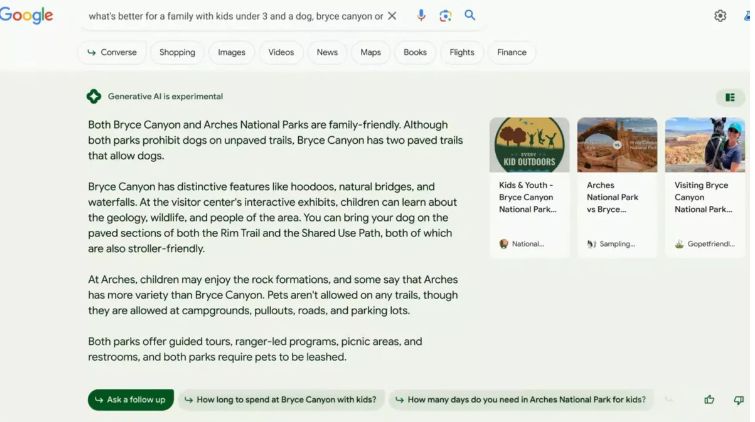755x422 pixels.
Task: Click 'Generative AI is experimental' label
Action: (x=165, y=96)
